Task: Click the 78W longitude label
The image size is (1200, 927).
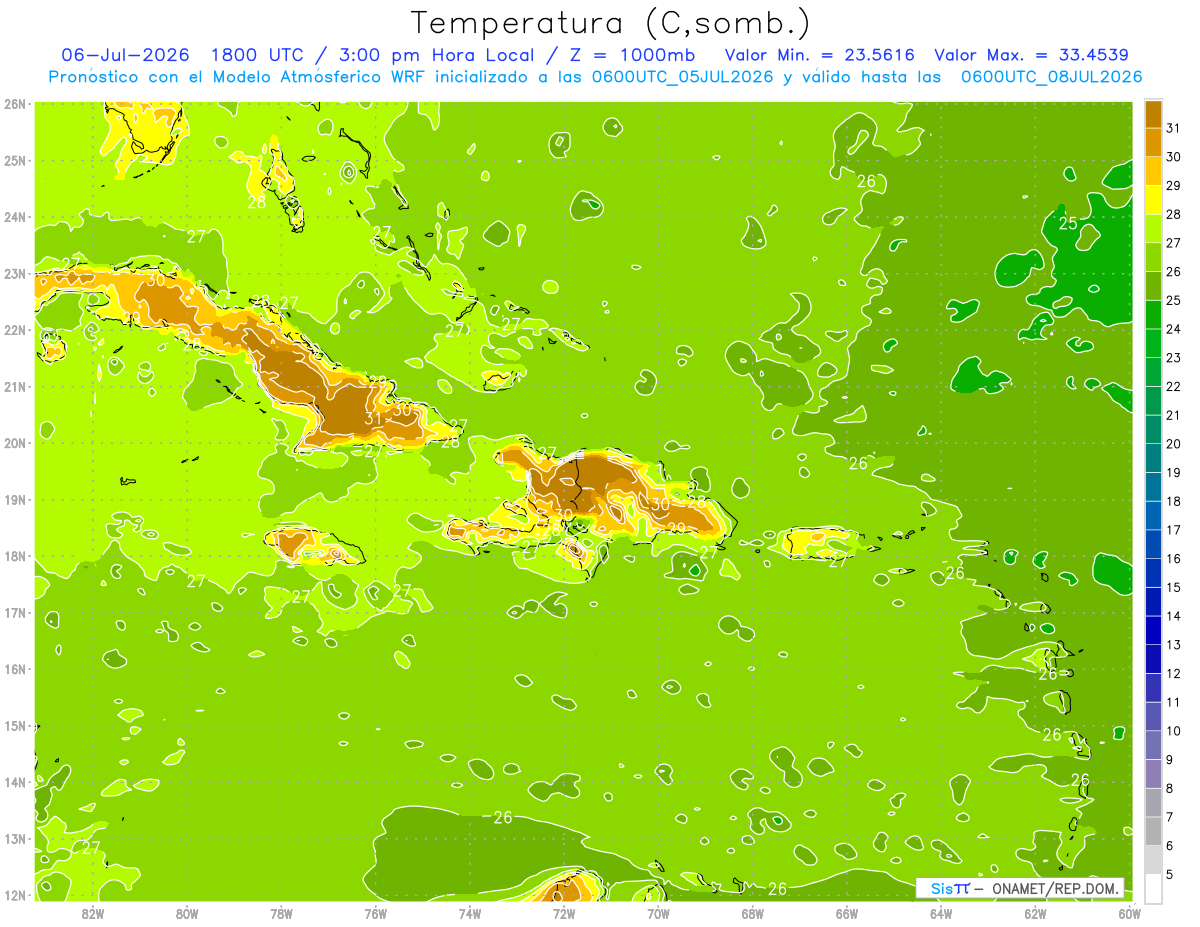Action: [x=281, y=913]
